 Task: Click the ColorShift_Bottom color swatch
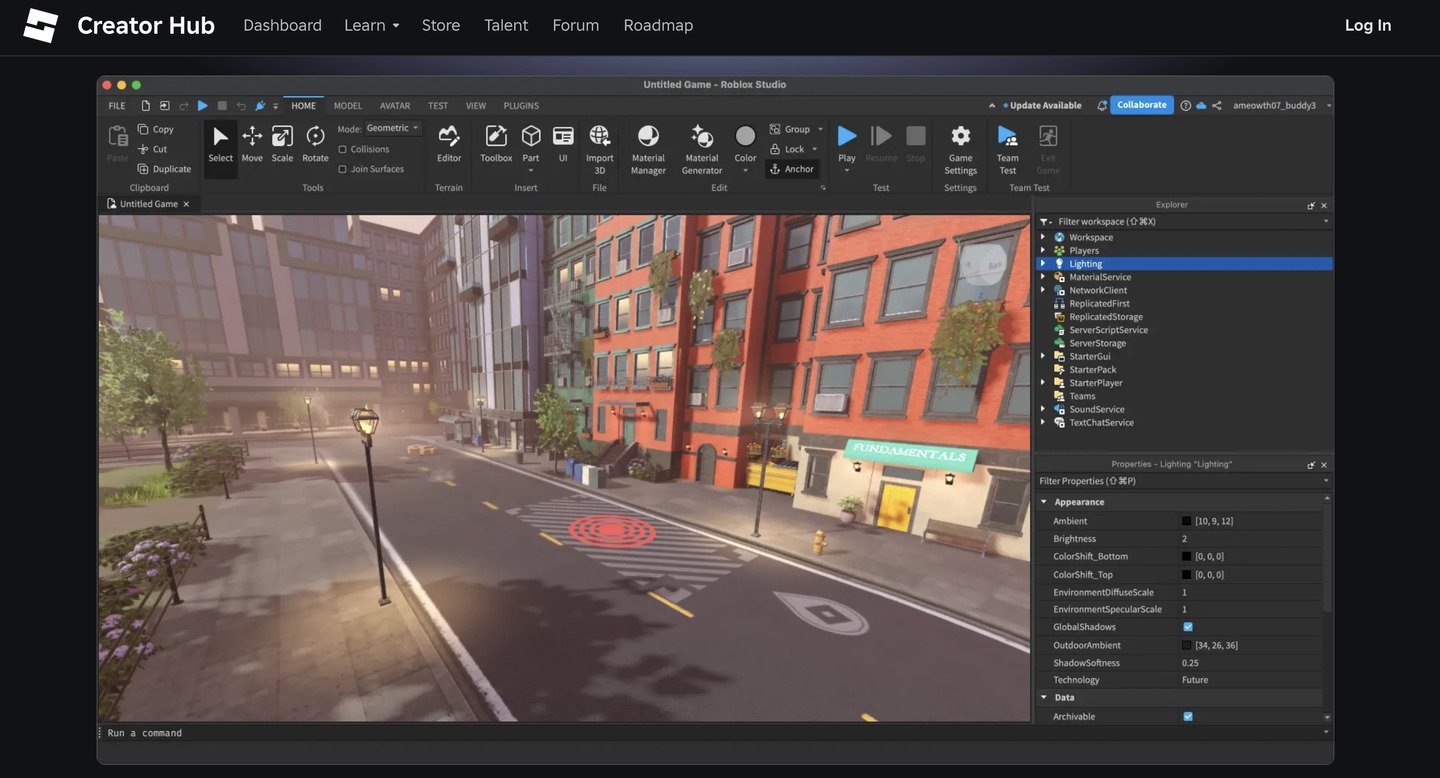1187,556
